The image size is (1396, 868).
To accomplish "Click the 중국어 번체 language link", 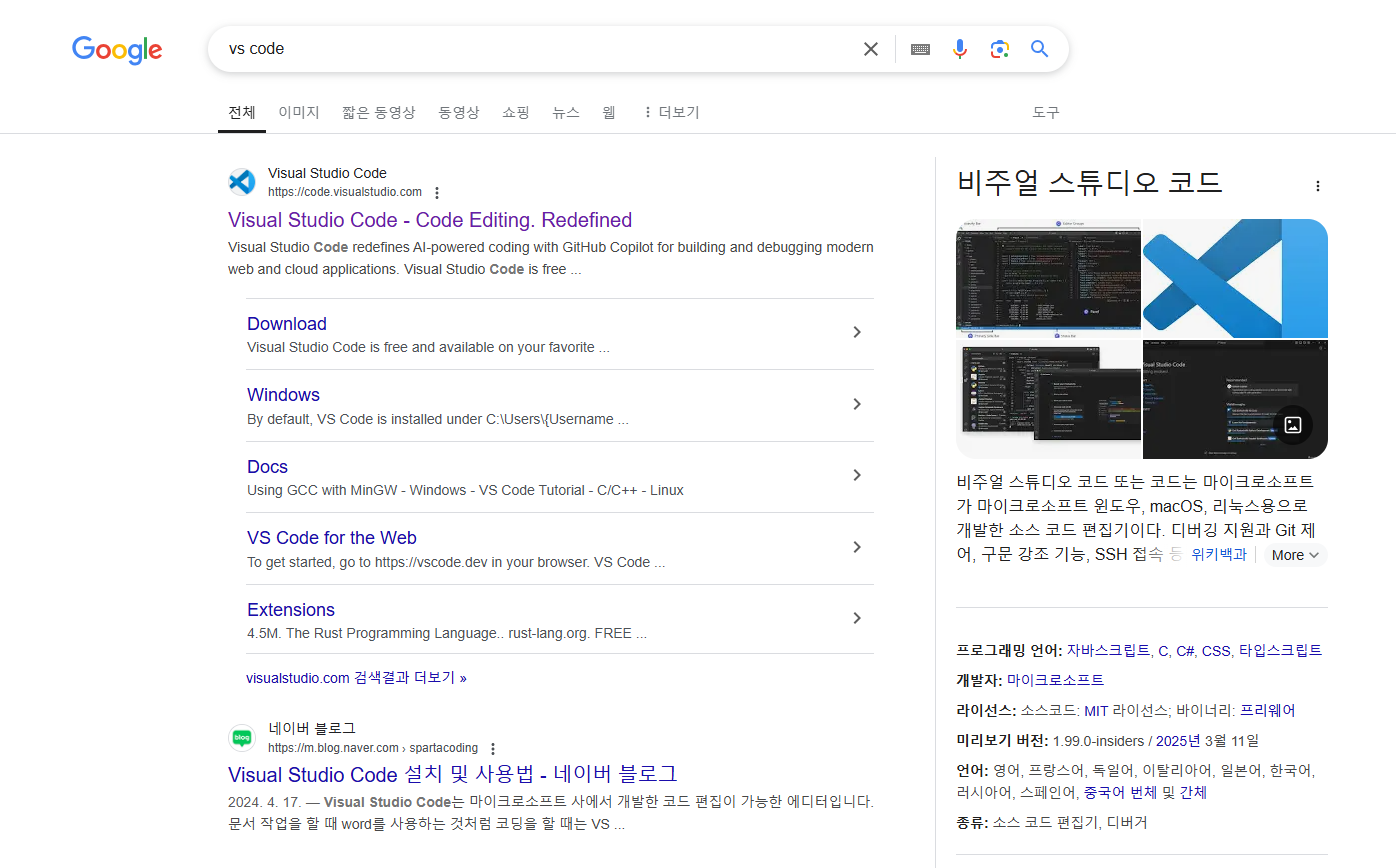I will click(1120, 792).
